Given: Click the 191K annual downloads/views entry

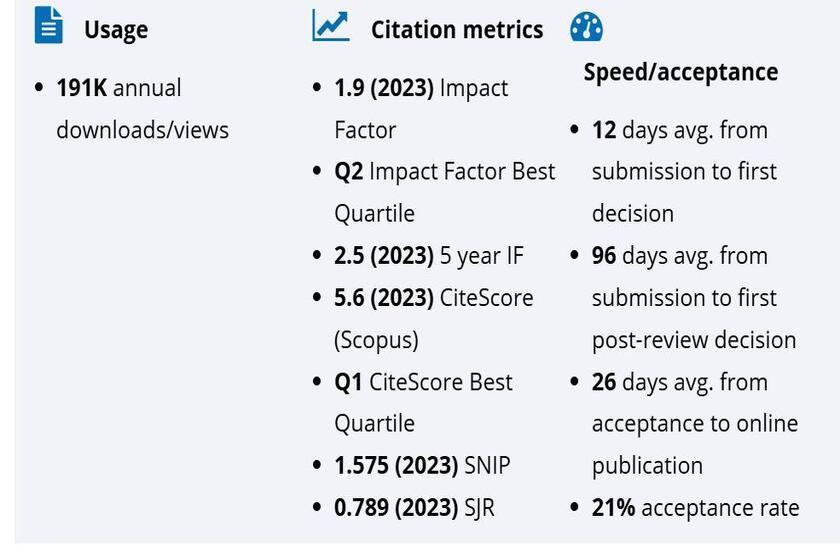Looking at the screenshot, I should 142,109.
